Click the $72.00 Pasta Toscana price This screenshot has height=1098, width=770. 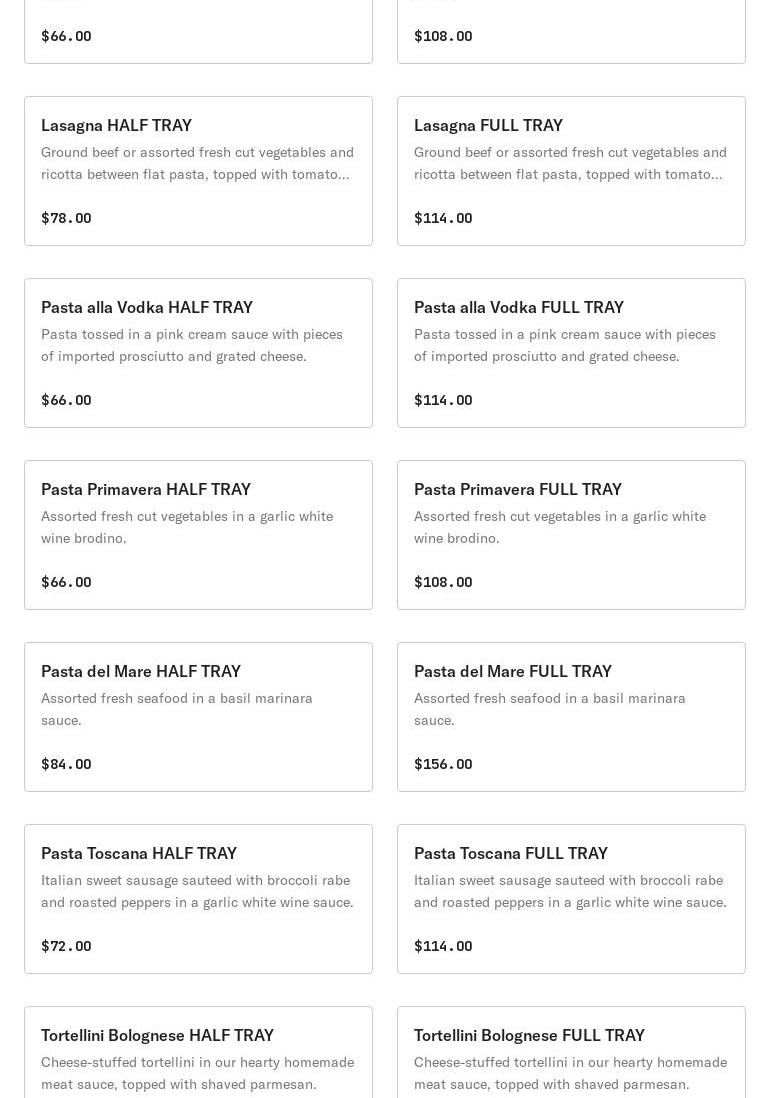(x=66, y=946)
